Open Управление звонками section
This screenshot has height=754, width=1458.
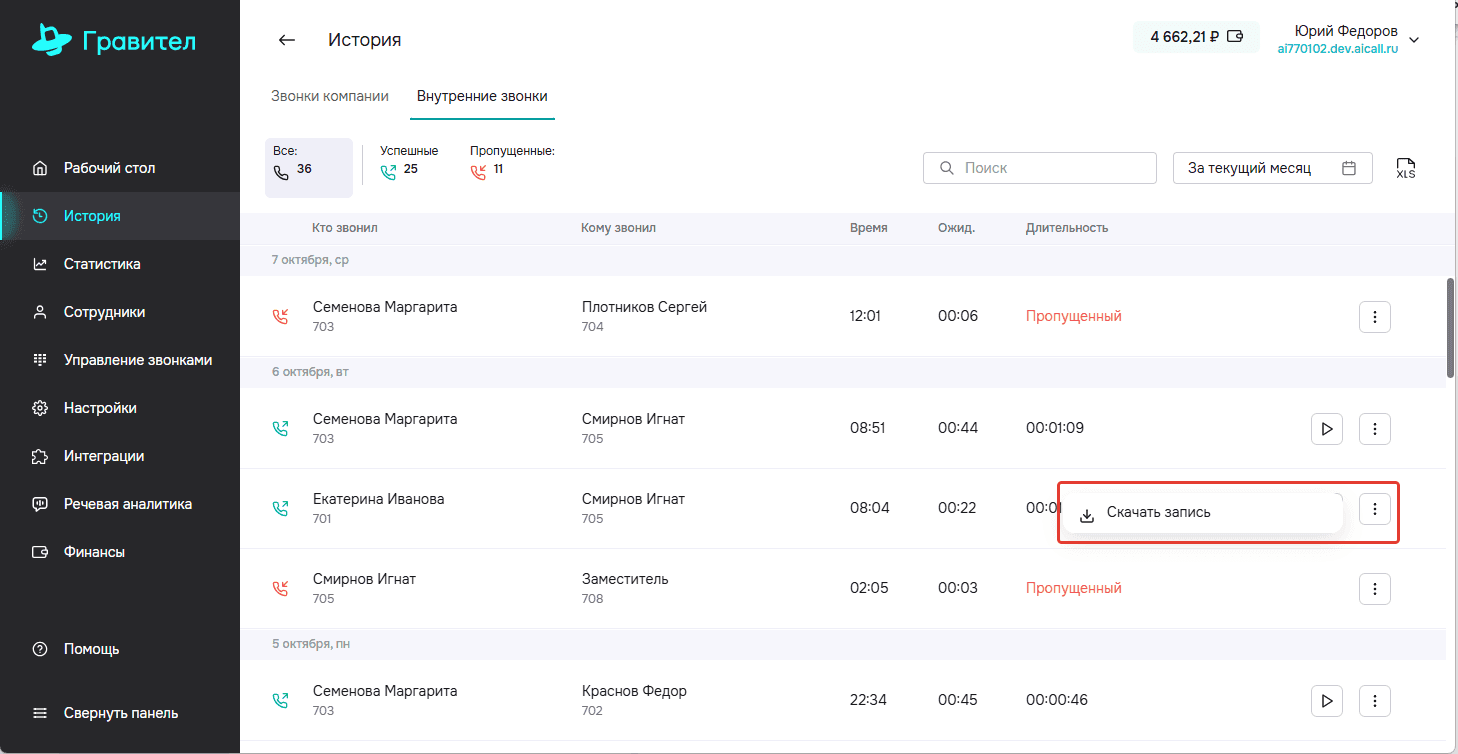[x=120, y=360]
